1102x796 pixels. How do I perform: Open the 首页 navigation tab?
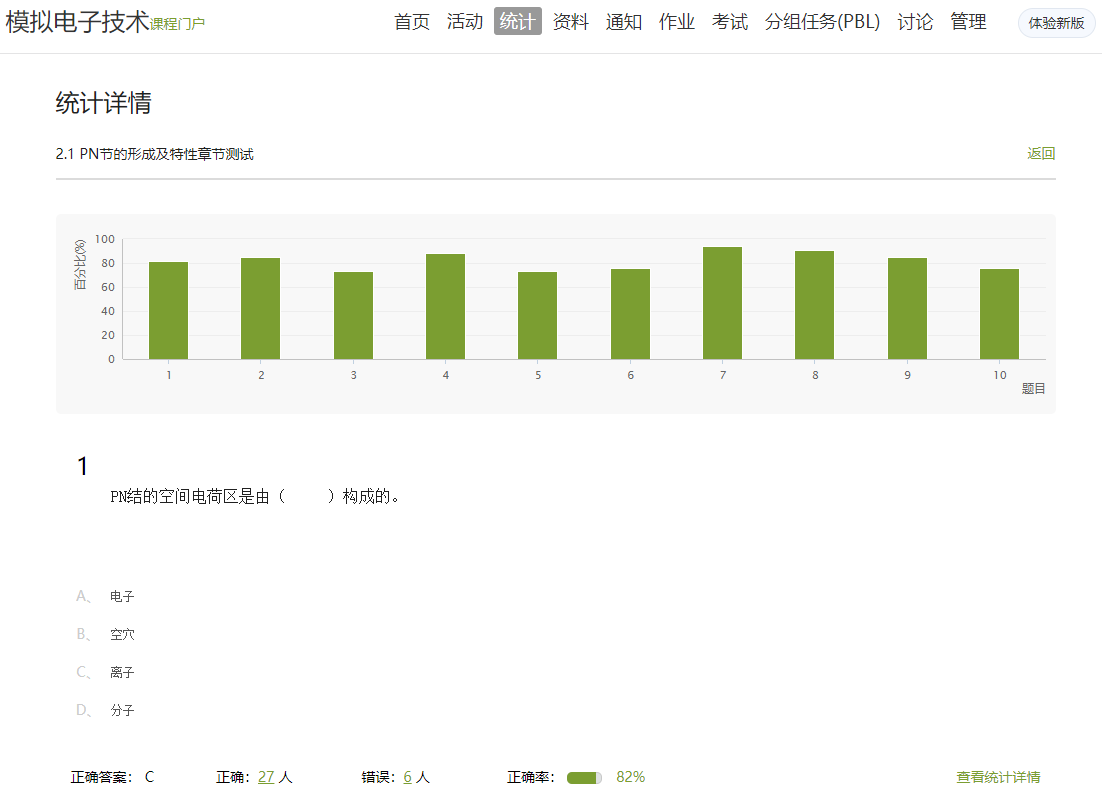(x=411, y=22)
